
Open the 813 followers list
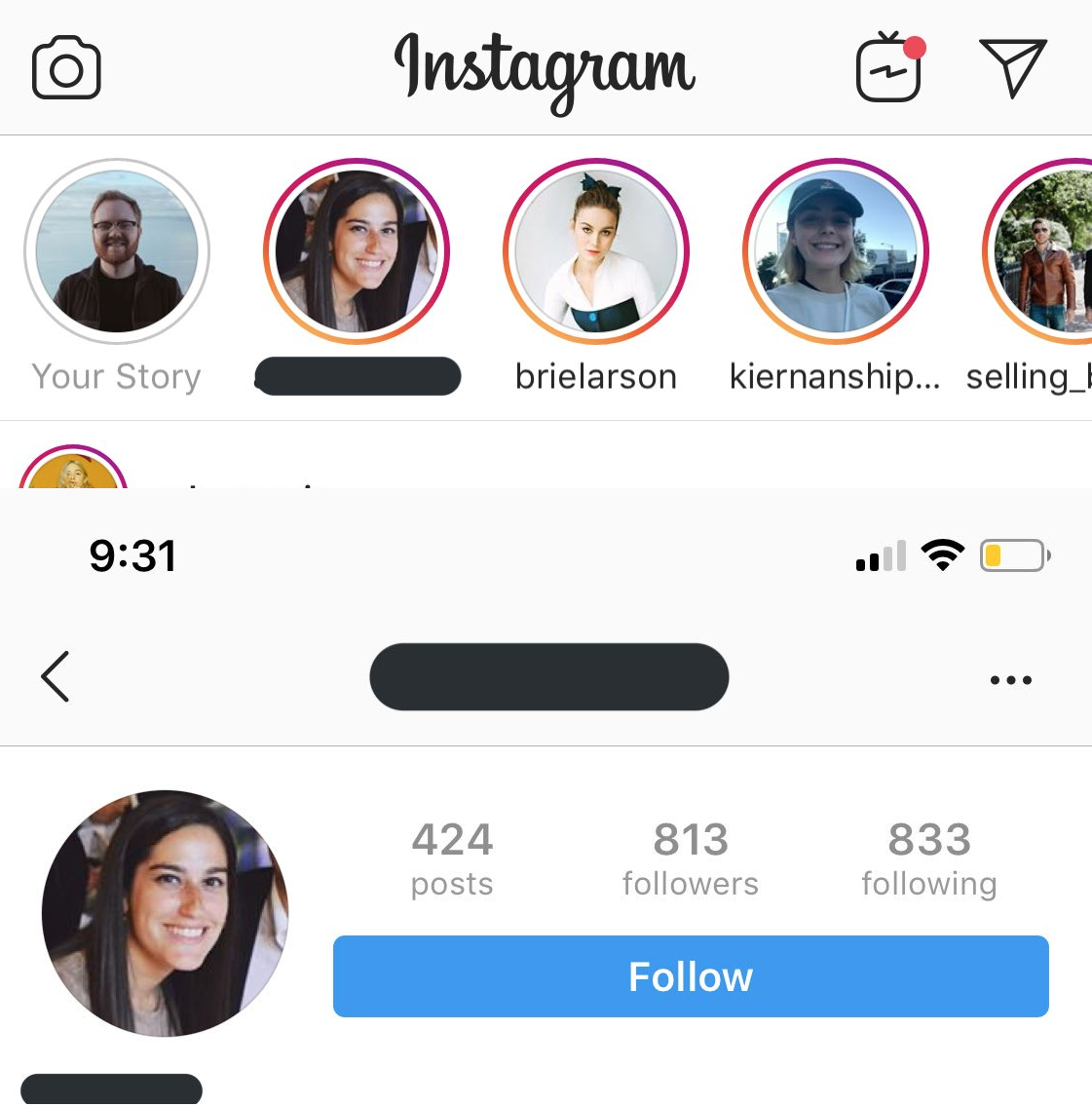690,858
